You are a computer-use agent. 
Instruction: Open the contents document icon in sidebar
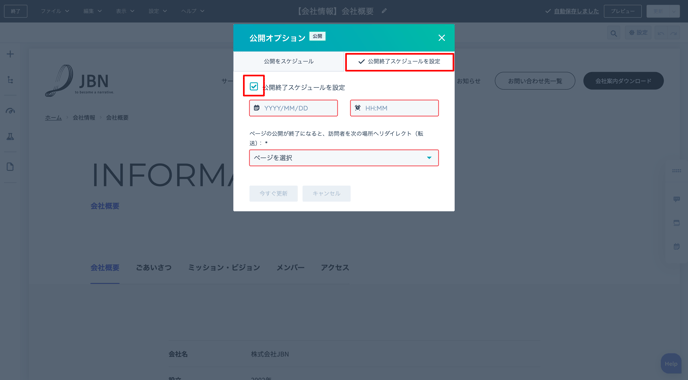[10, 167]
